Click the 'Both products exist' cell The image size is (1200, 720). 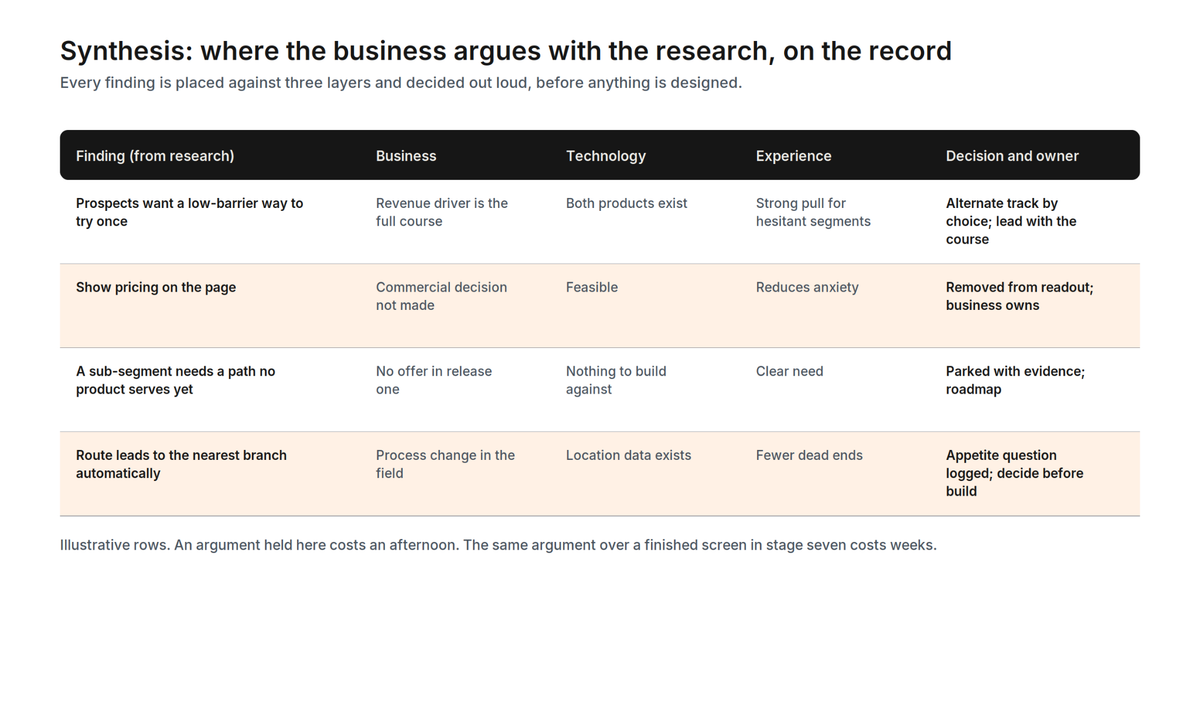(627, 203)
